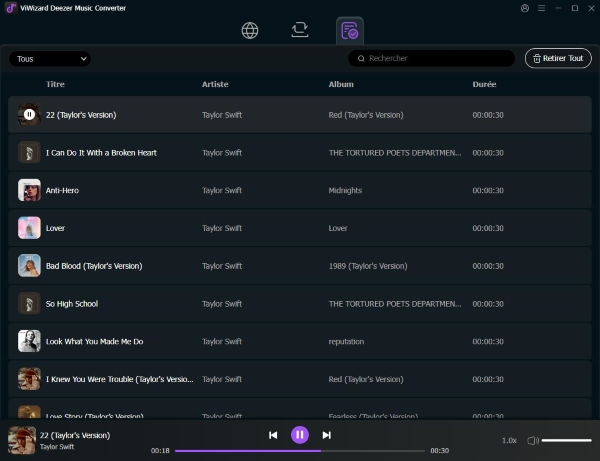The width and height of the screenshot is (600, 461).
Task: Click the Midnights album cell
Action: tap(345, 191)
